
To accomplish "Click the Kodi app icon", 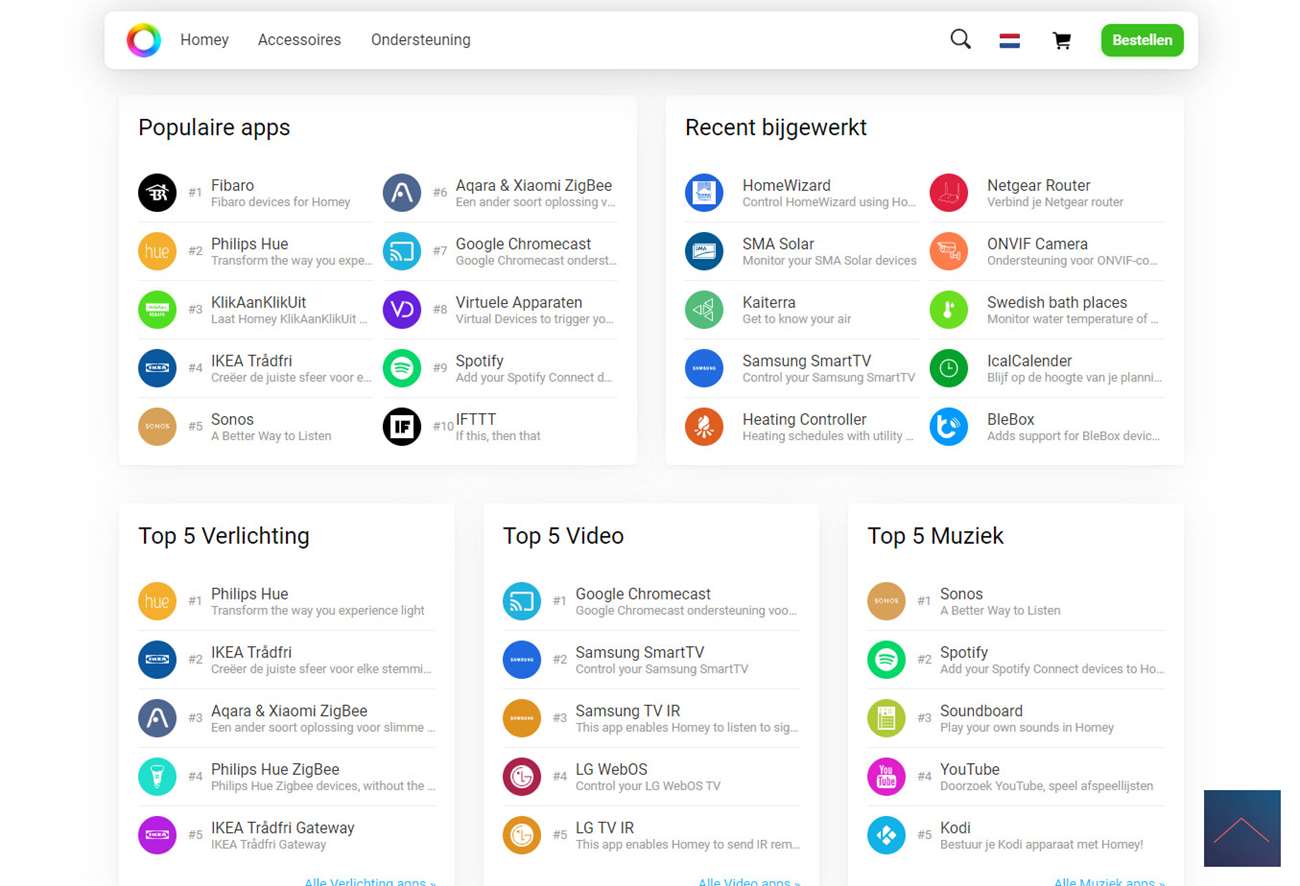I will (886, 835).
